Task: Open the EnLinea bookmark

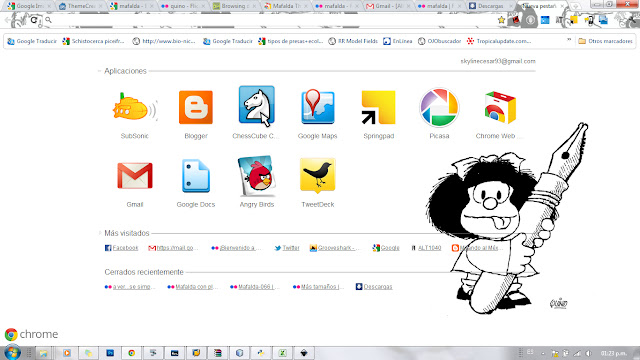Action: (x=398, y=41)
